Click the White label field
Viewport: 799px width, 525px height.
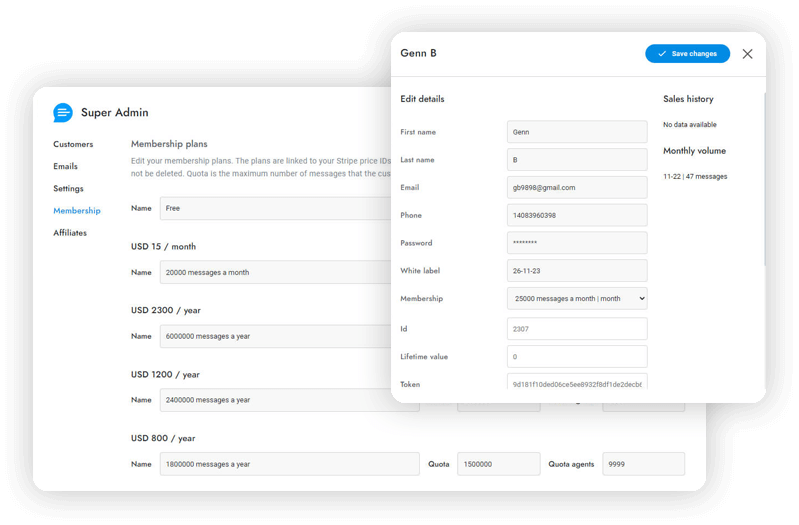pyautogui.click(x=577, y=270)
